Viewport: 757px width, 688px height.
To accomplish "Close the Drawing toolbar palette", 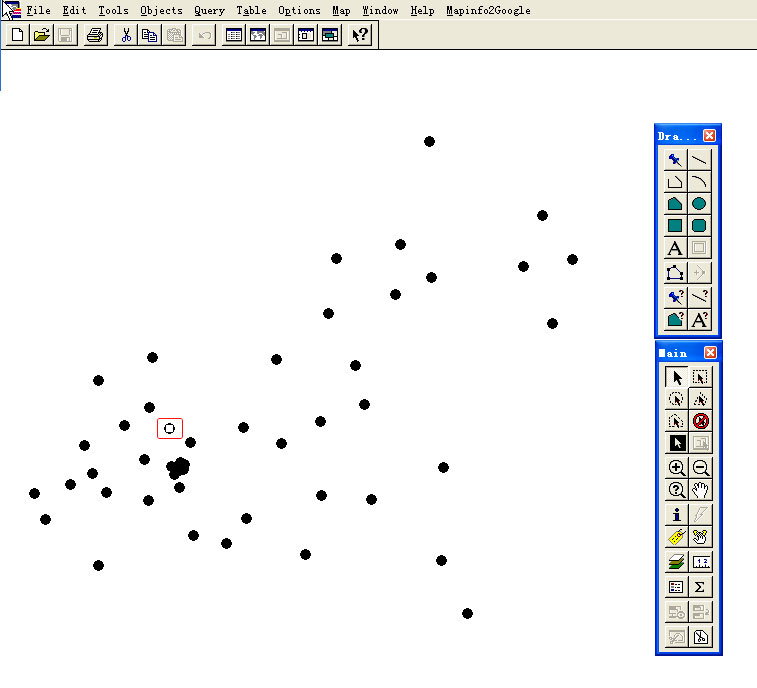I will 709,136.
